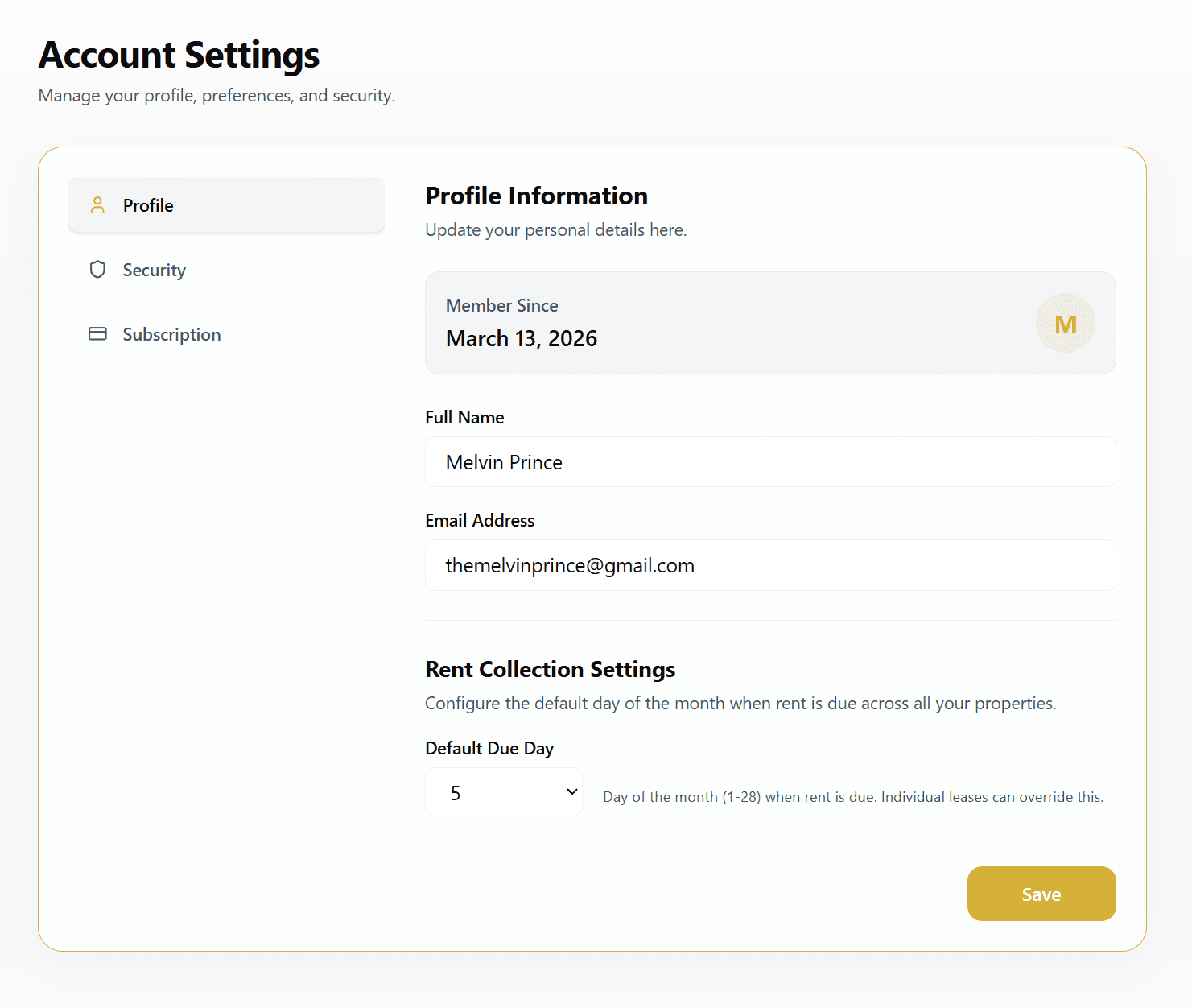Click the due day helper text (1-28)
Image resolution: width=1192 pixels, height=1008 pixels.
click(x=852, y=796)
